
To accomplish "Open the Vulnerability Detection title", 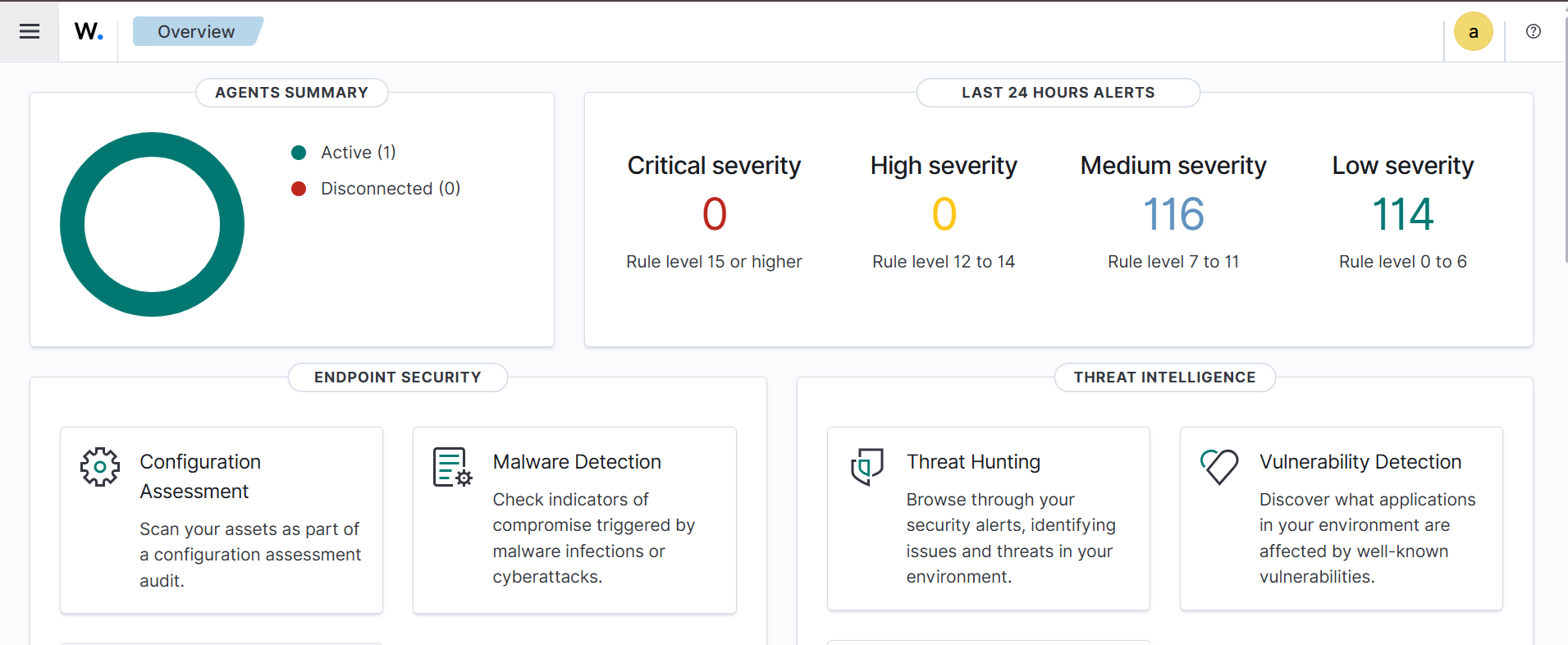I will 1360,462.
